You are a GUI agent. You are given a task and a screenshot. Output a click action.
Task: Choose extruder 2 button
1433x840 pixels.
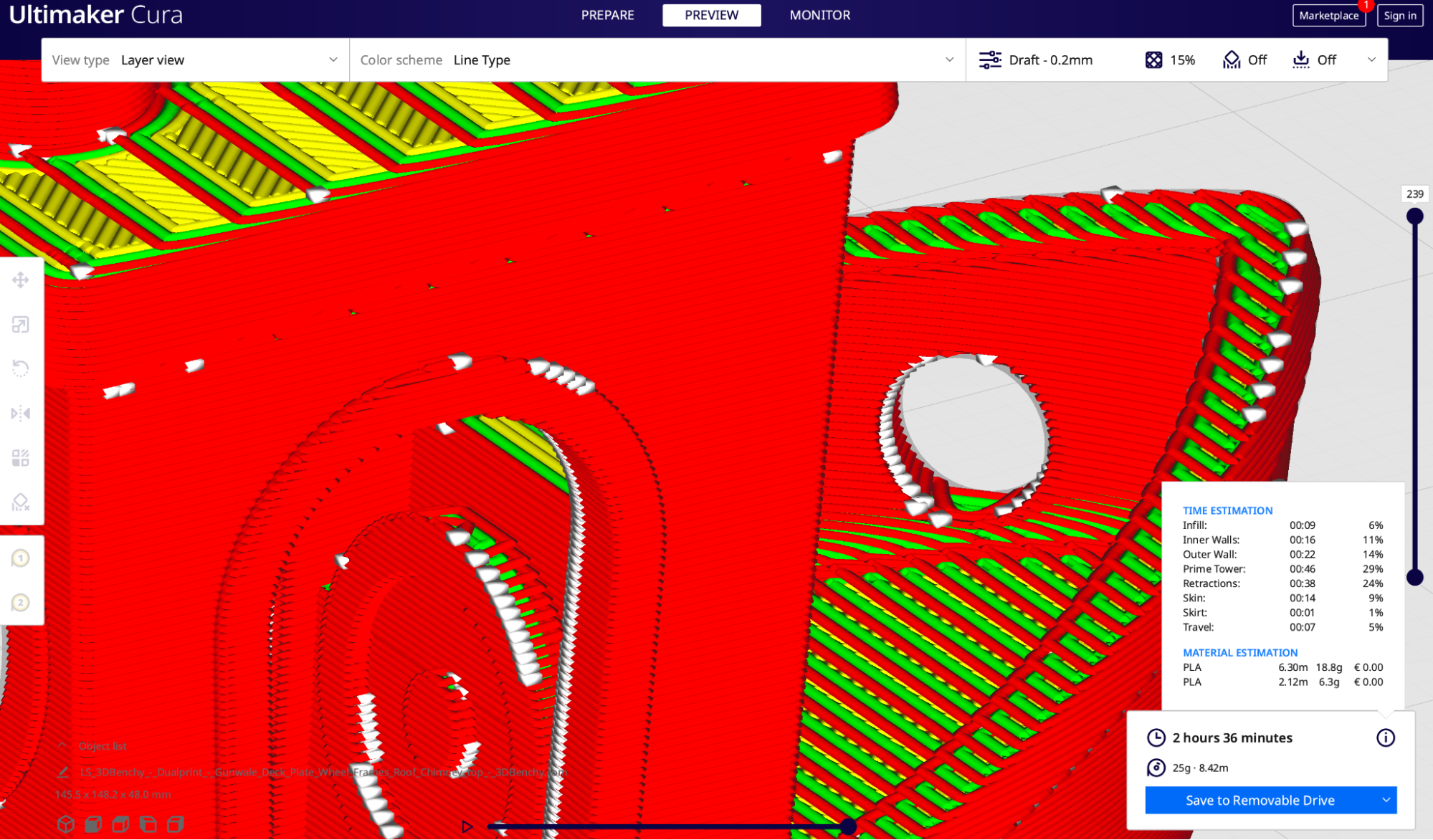[x=21, y=602]
